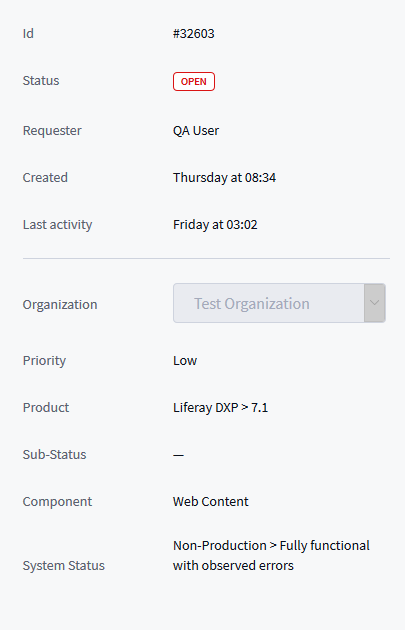Image resolution: width=405 pixels, height=630 pixels.
Task: Click the Priority field label
Action: (x=44, y=360)
